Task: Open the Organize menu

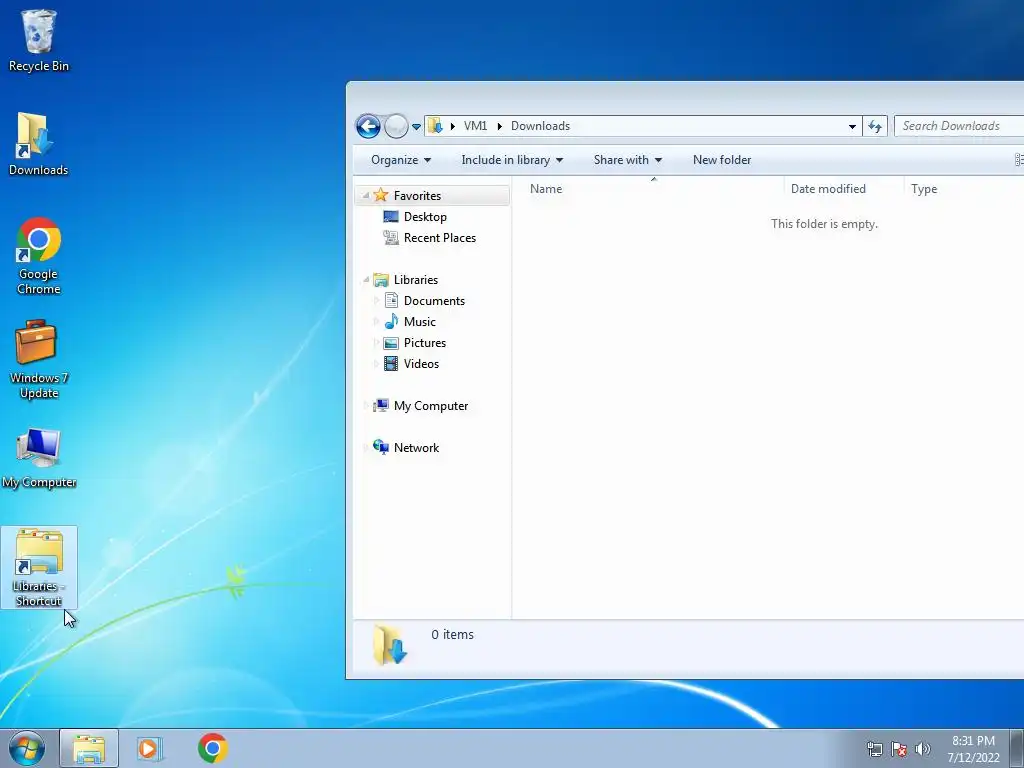Action: [x=400, y=160]
